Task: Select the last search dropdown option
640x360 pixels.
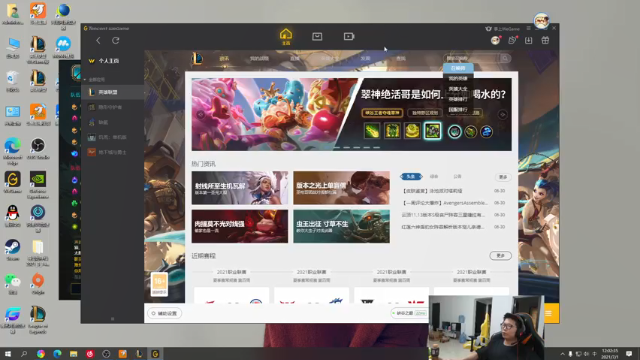Action: tap(458, 109)
